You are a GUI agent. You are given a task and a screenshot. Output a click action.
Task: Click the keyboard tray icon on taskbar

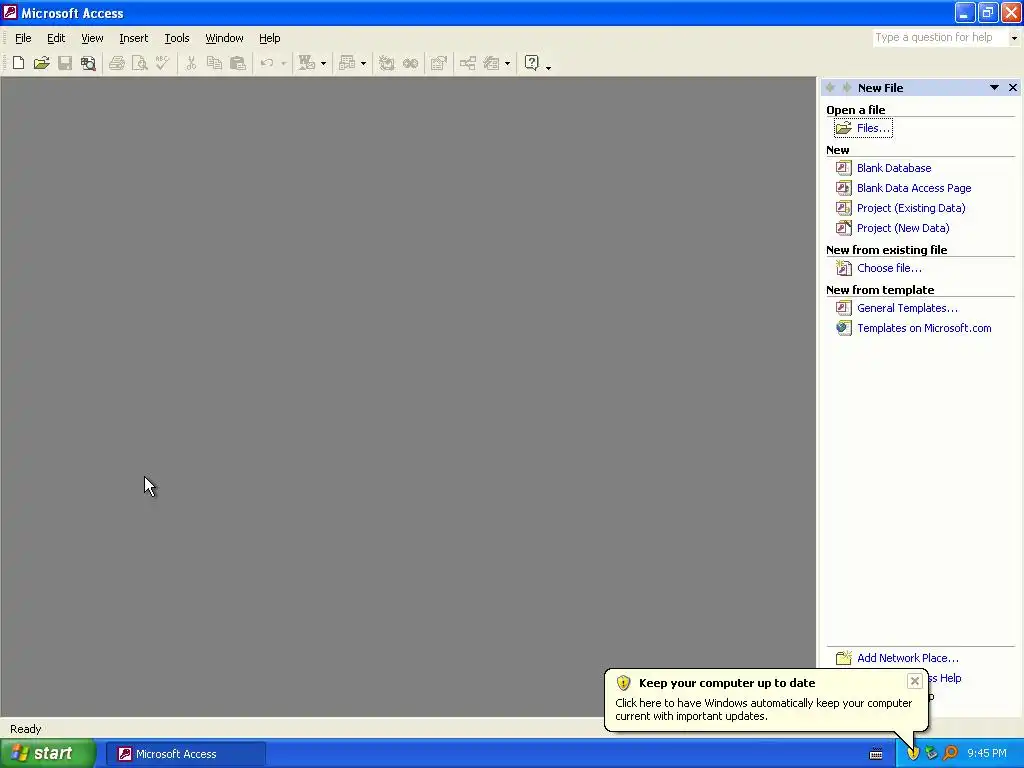[x=876, y=754]
